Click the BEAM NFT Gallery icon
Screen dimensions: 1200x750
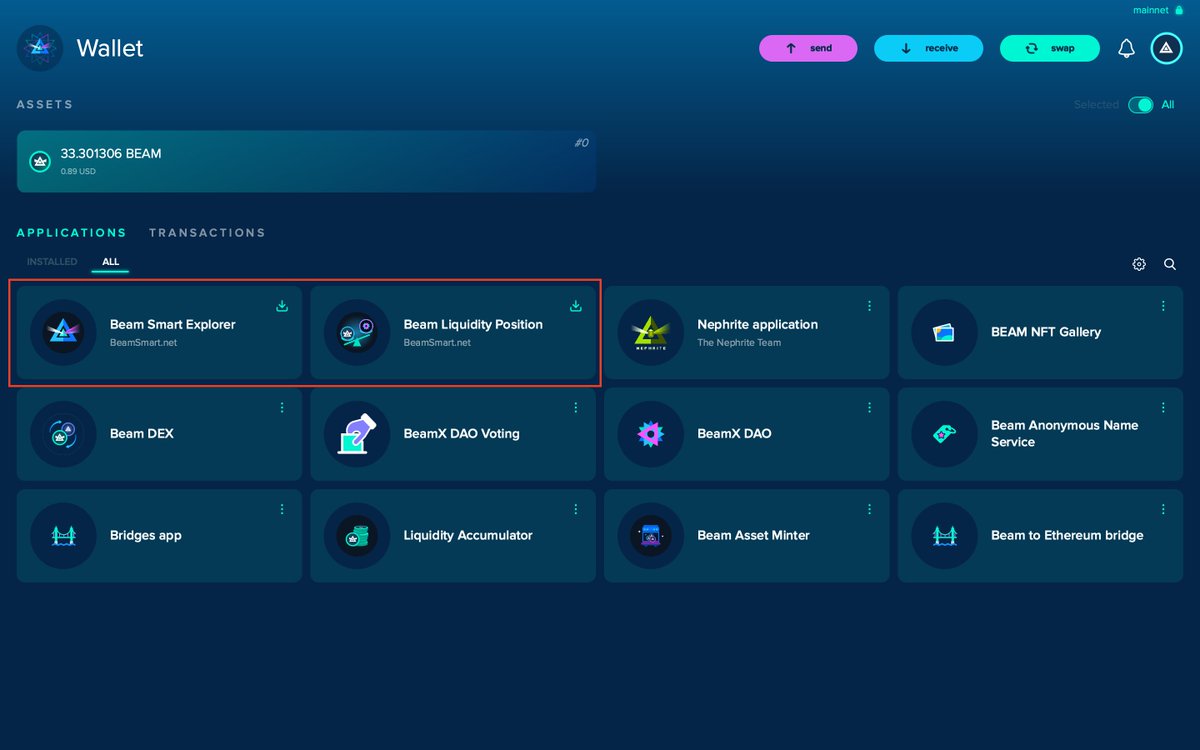[944, 332]
